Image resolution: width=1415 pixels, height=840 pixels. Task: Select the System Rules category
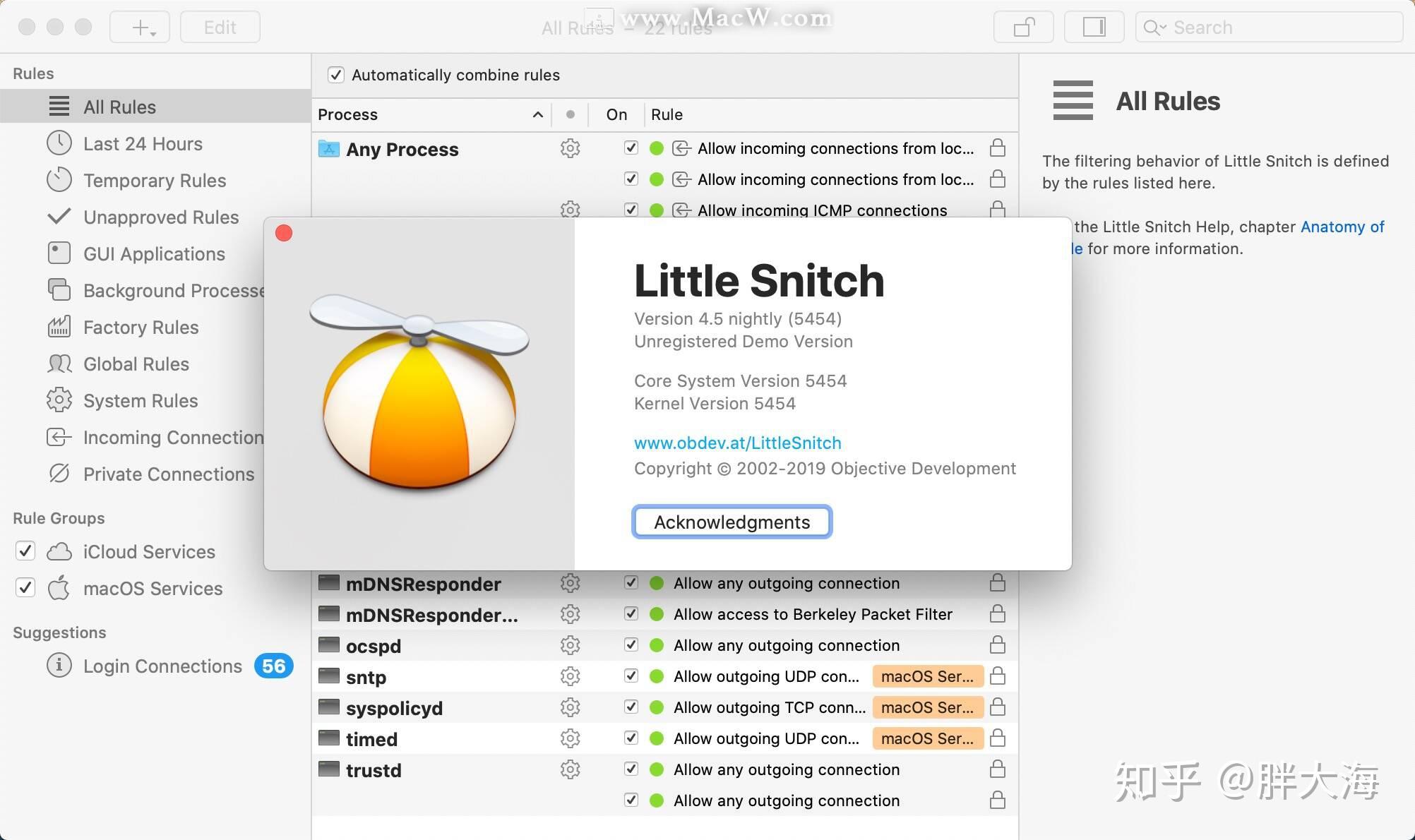tap(140, 400)
